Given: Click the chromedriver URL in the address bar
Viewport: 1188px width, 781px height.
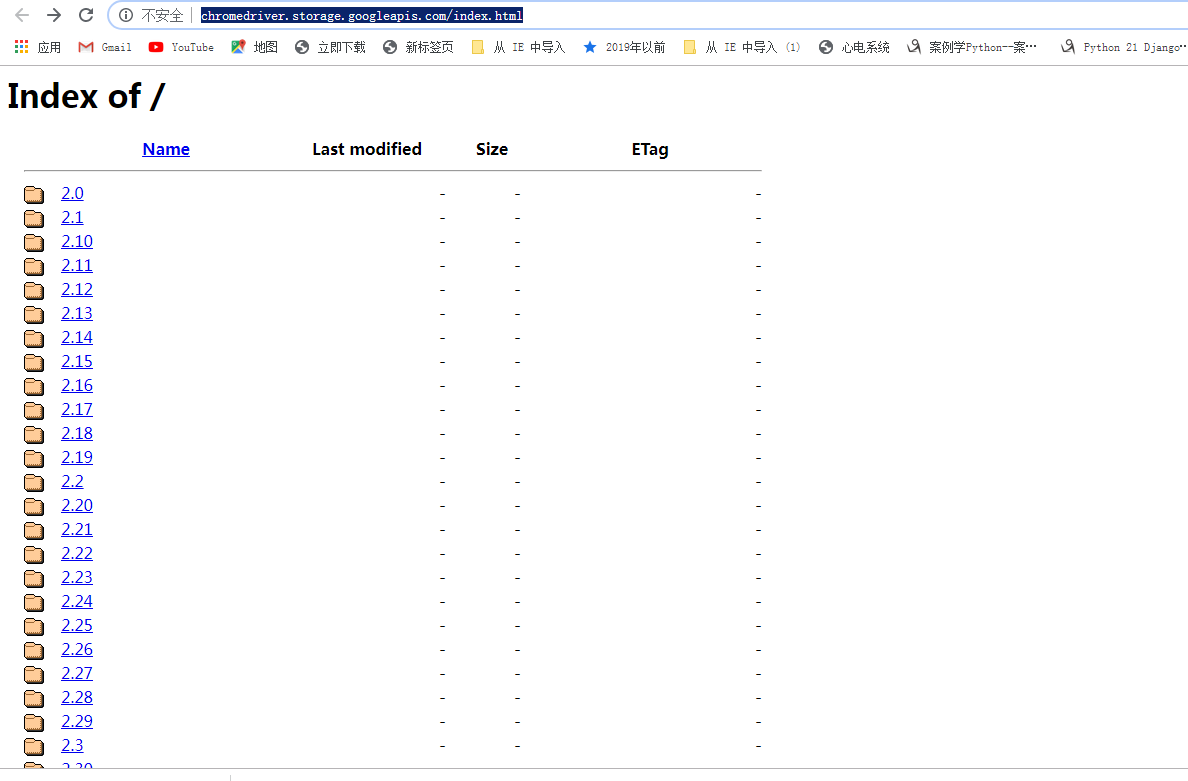Looking at the screenshot, I should click(361, 15).
